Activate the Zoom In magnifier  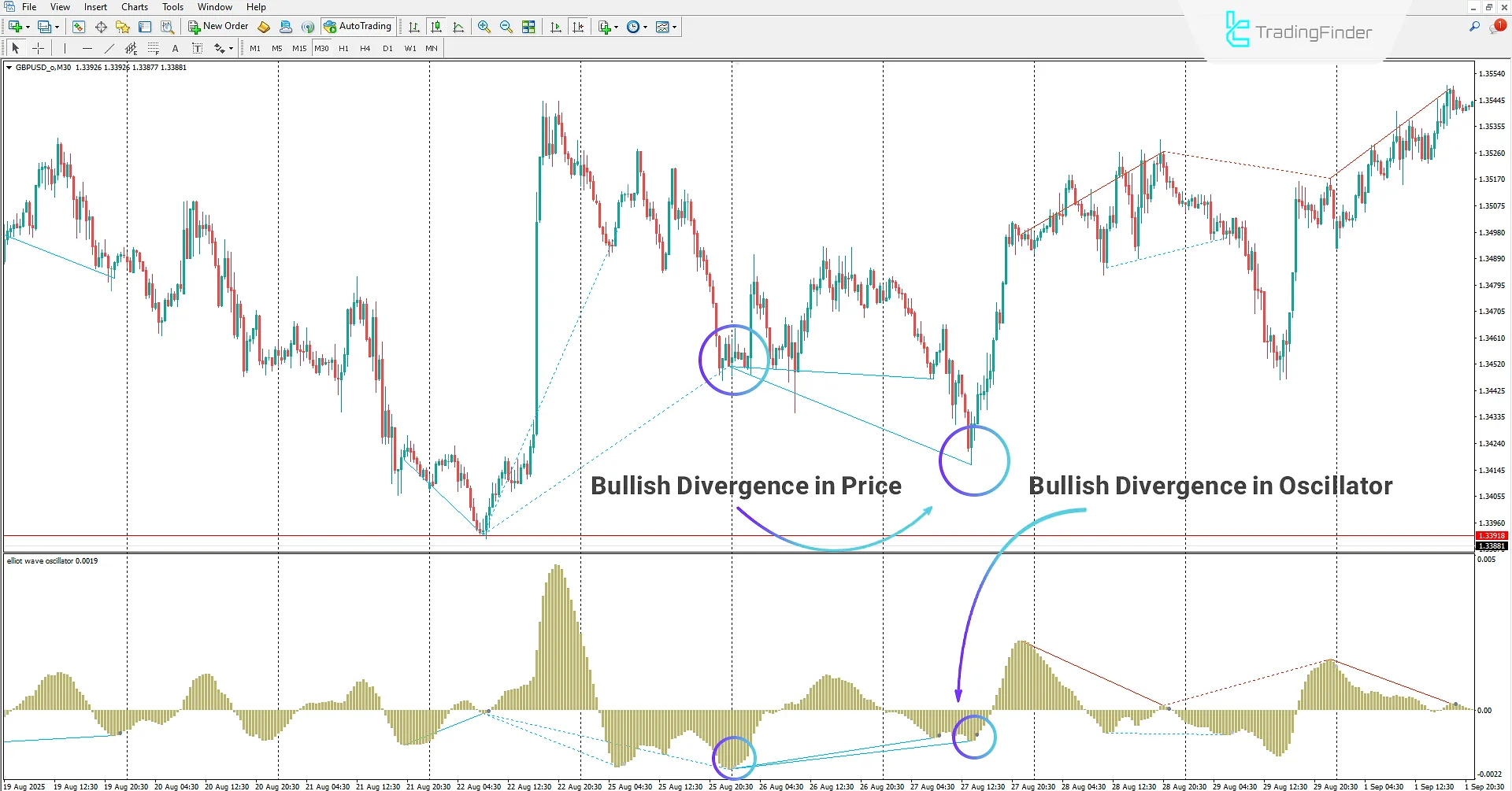(x=484, y=26)
